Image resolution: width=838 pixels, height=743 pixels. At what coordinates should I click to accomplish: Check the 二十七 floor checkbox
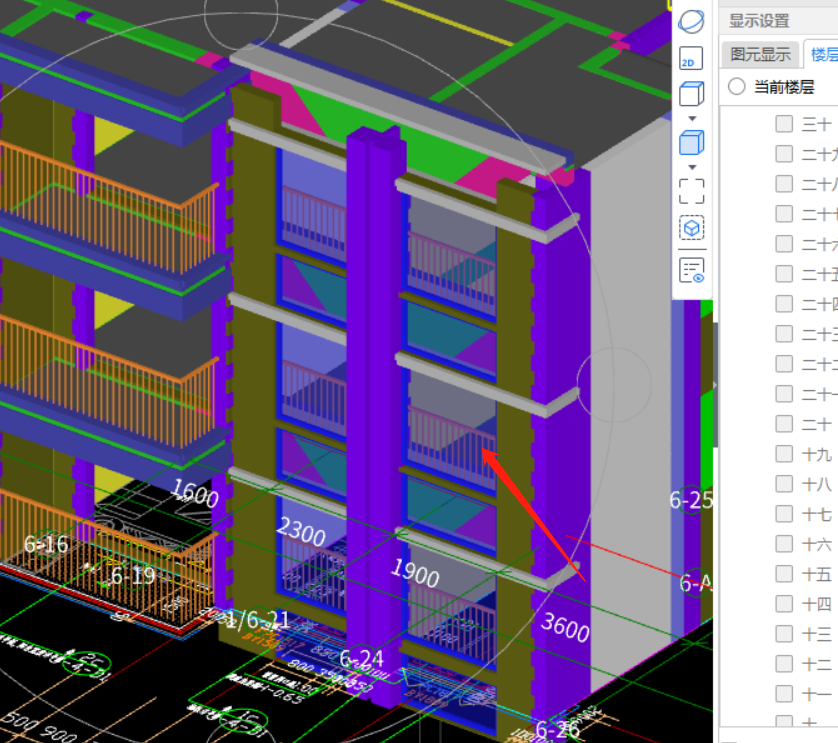(784, 214)
